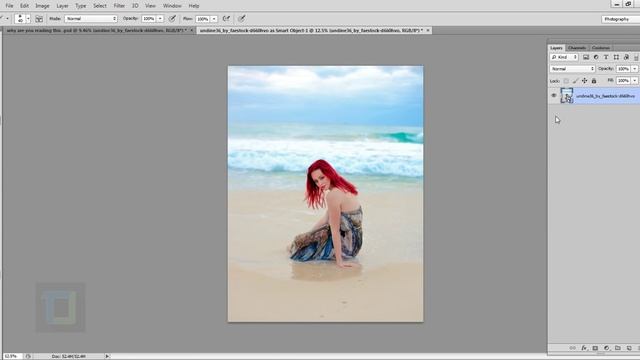The image size is (640, 360).
Task: Open the layer Fill arrow
Action: click(x=635, y=81)
